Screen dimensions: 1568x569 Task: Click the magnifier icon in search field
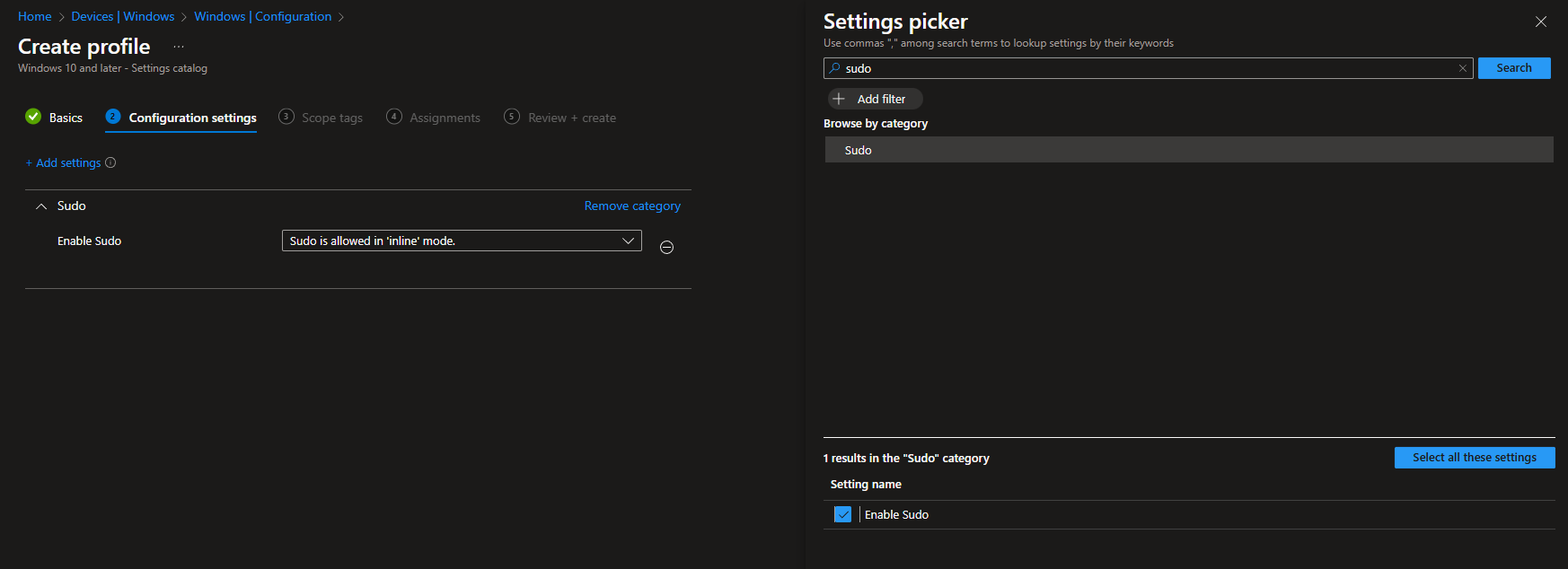[x=835, y=68]
